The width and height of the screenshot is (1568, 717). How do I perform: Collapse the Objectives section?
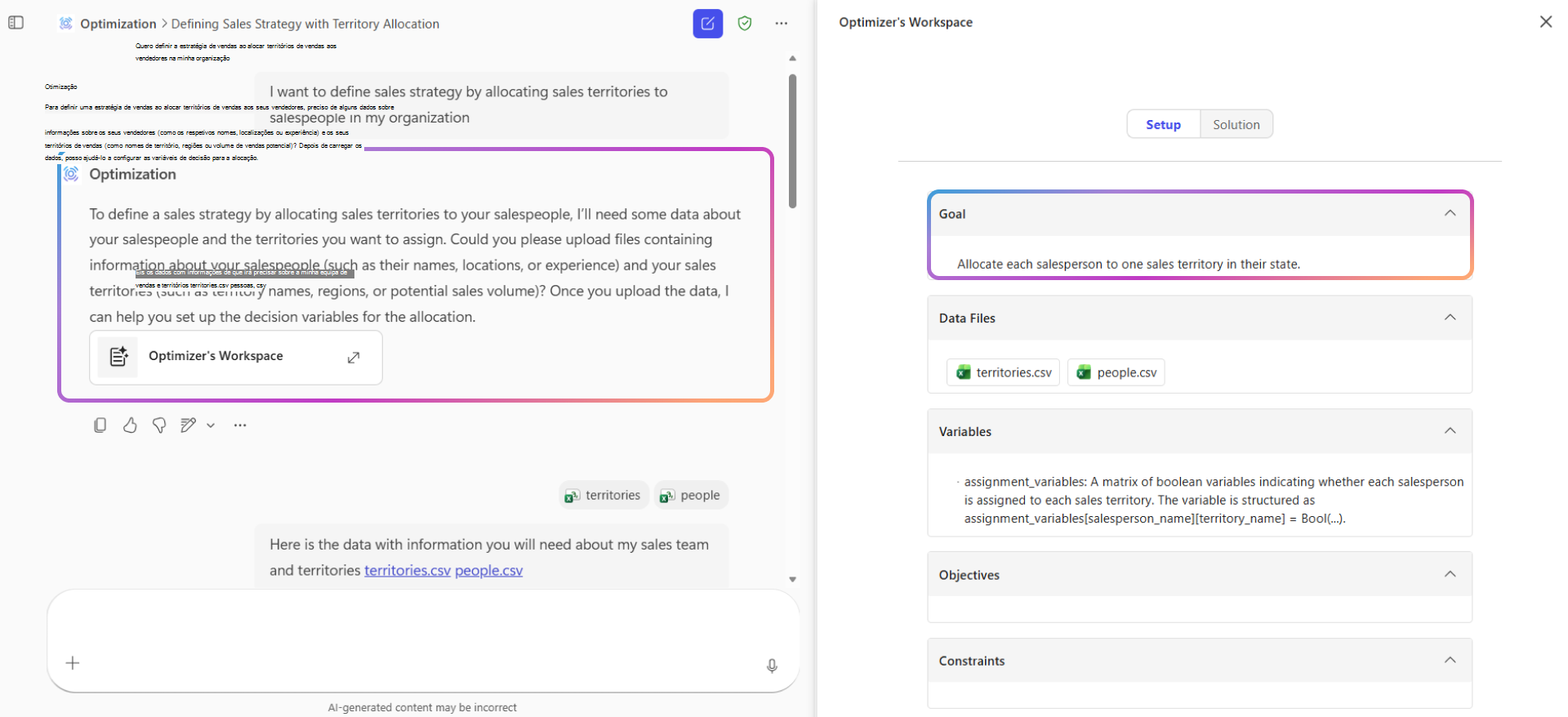pos(1450,574)
